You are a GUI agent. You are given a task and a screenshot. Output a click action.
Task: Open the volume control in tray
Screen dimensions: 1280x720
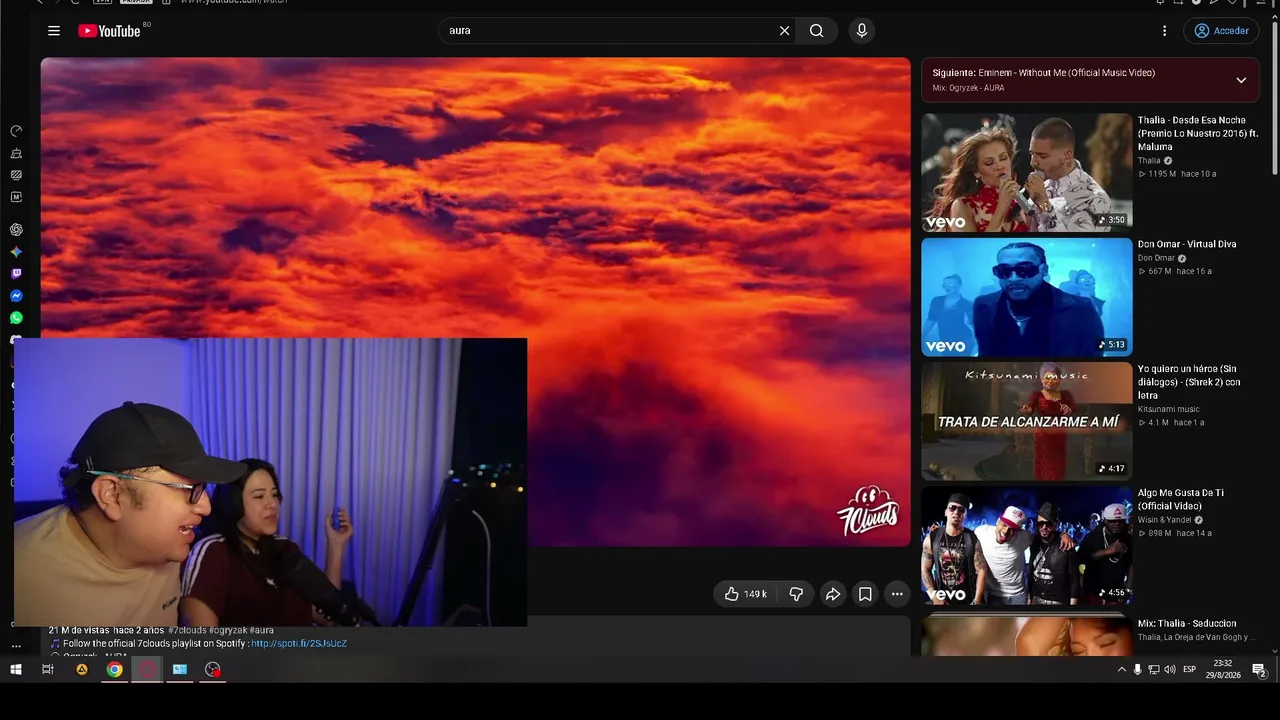(x=1169, y=669)
